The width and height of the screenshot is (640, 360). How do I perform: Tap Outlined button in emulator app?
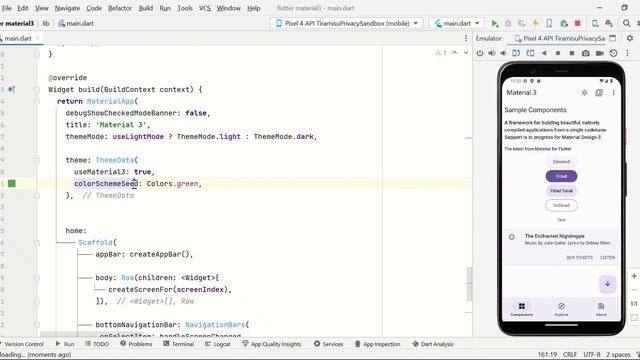tap(561, 205)
